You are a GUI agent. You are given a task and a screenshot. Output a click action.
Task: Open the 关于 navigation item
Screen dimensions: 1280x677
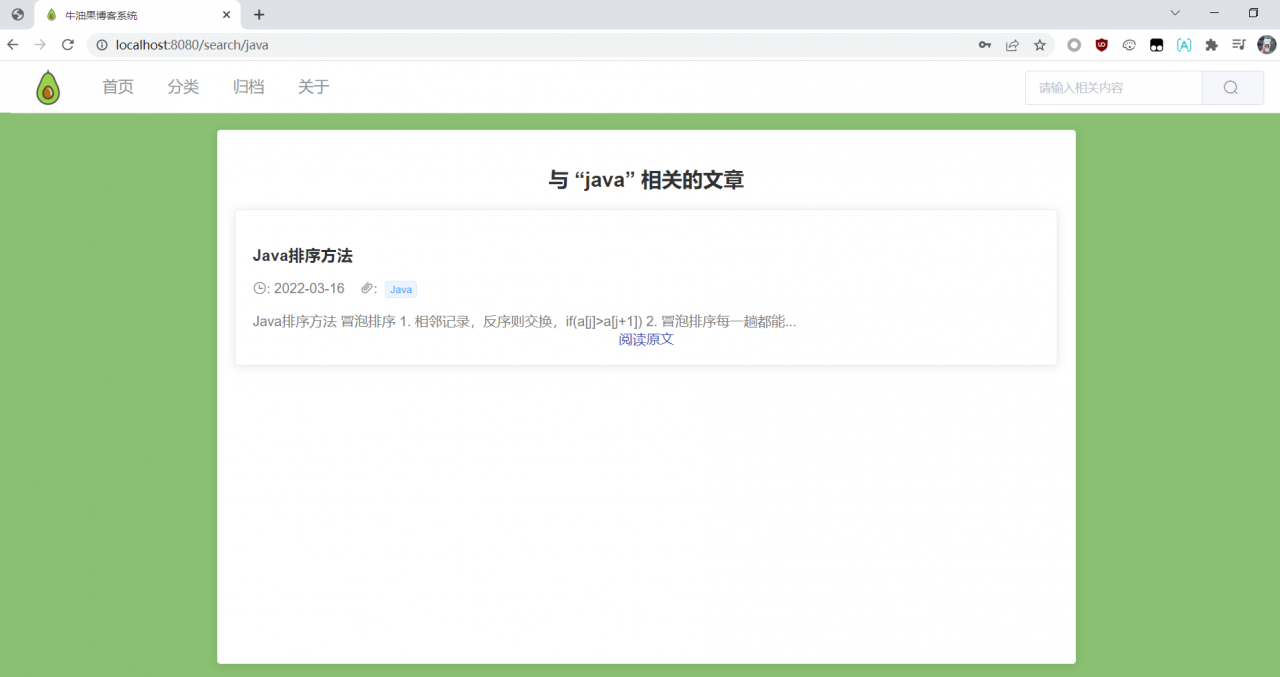[314, 87]
